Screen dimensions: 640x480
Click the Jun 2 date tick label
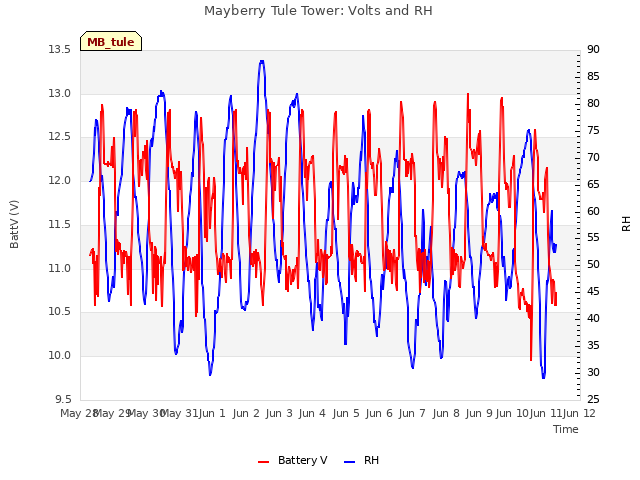click(246, 413)
